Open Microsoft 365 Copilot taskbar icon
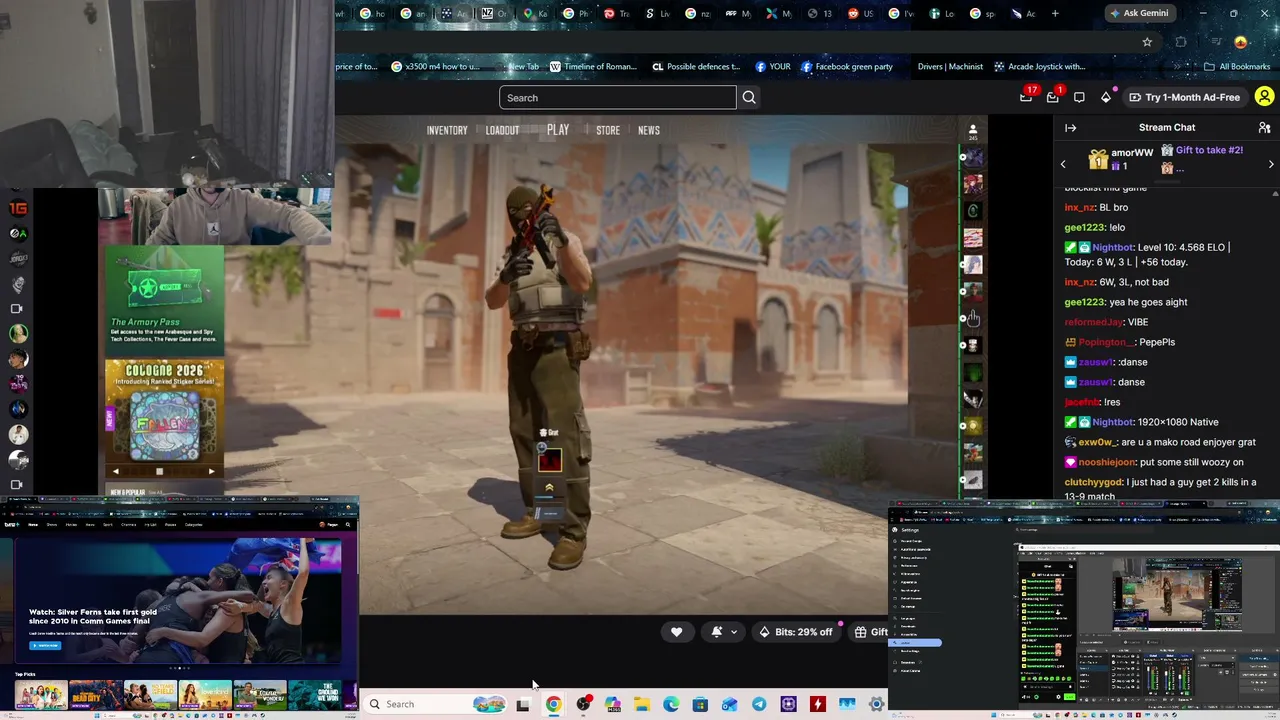This screenshot has height=720, width=1280. (x=612, y=704)
